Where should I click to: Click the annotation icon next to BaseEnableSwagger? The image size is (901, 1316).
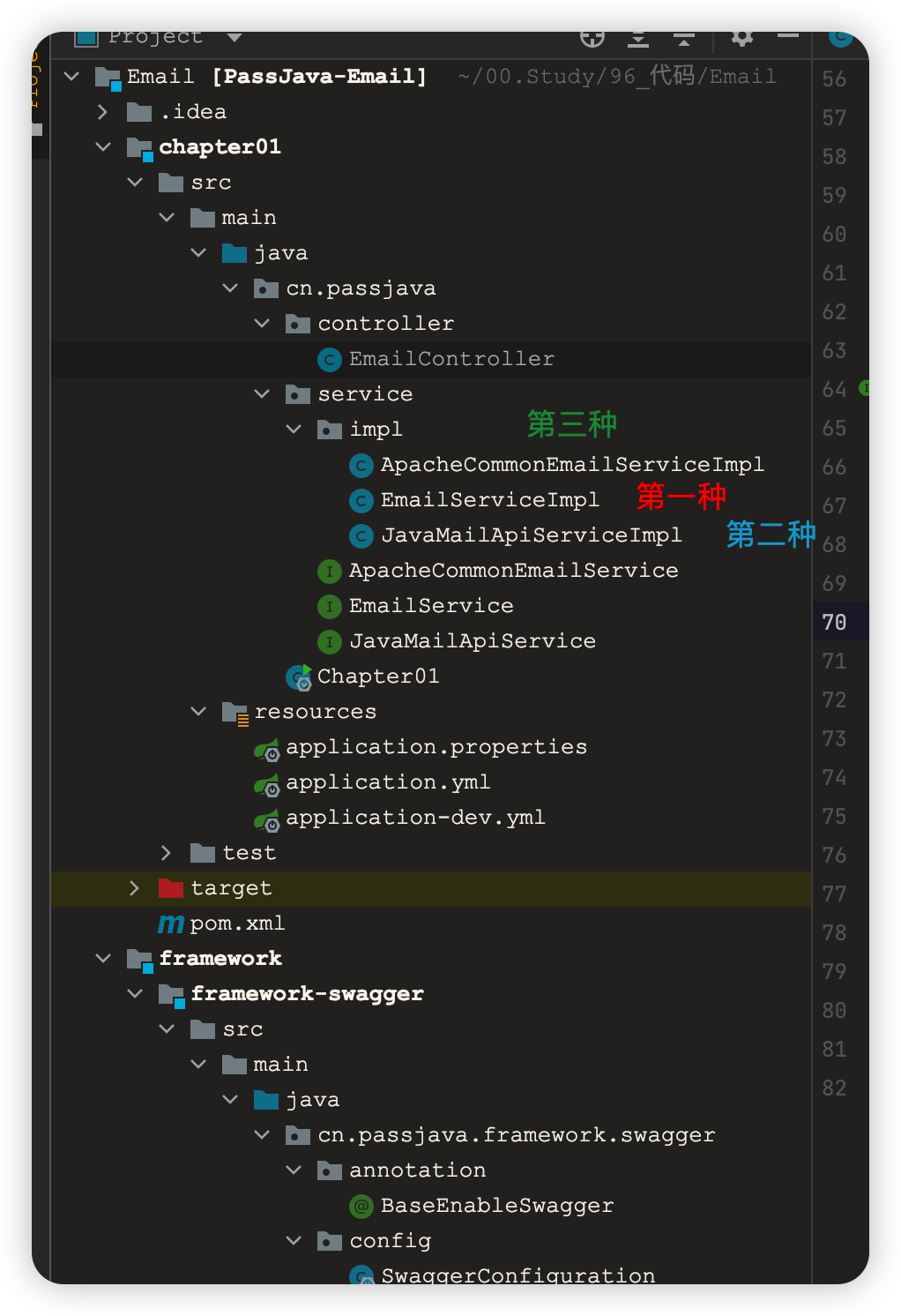(360, 1206)
